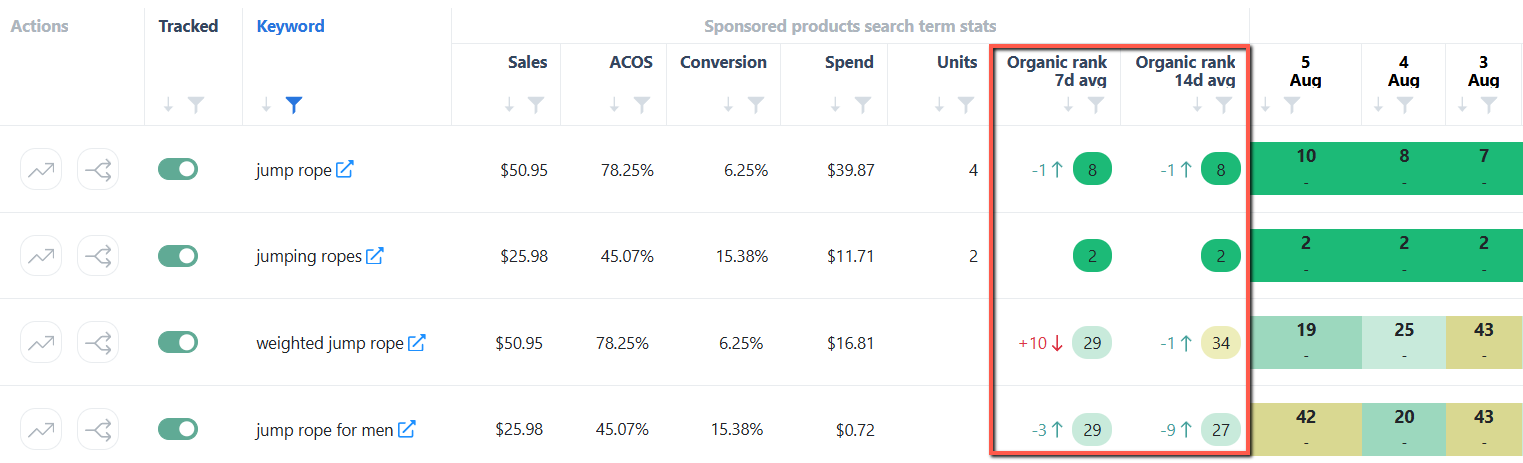
Task: Open trend chart for jump rope row
Action: (x=41, y=170)
